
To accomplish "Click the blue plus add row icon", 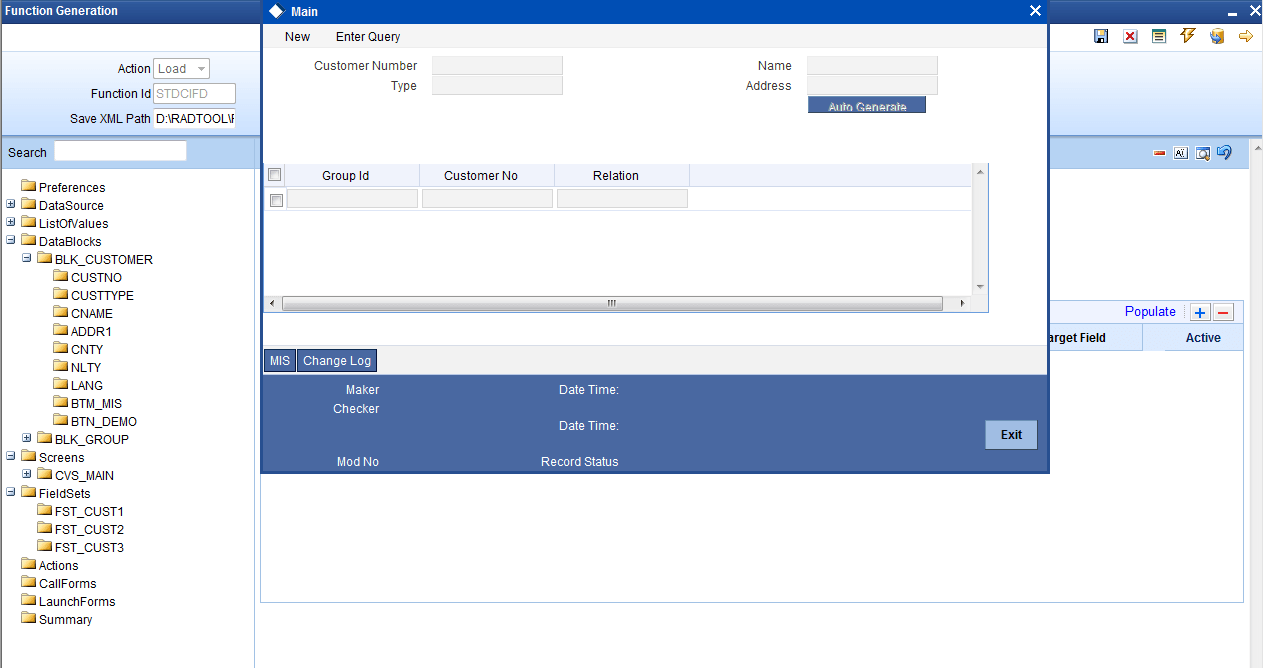I will (x=1200, y=312).
